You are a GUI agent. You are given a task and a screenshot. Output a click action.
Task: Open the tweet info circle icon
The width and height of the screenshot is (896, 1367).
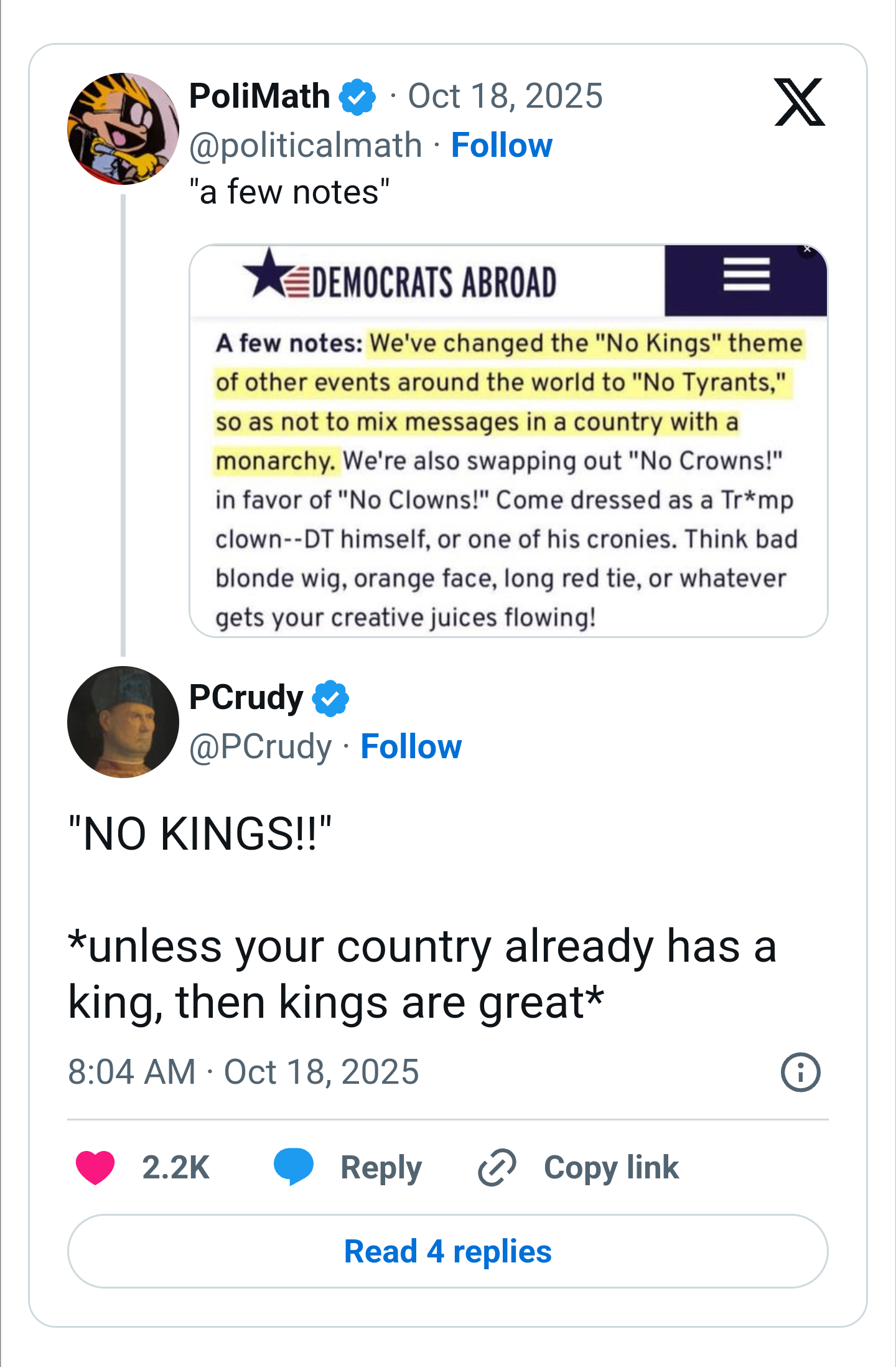point(800,1072)
